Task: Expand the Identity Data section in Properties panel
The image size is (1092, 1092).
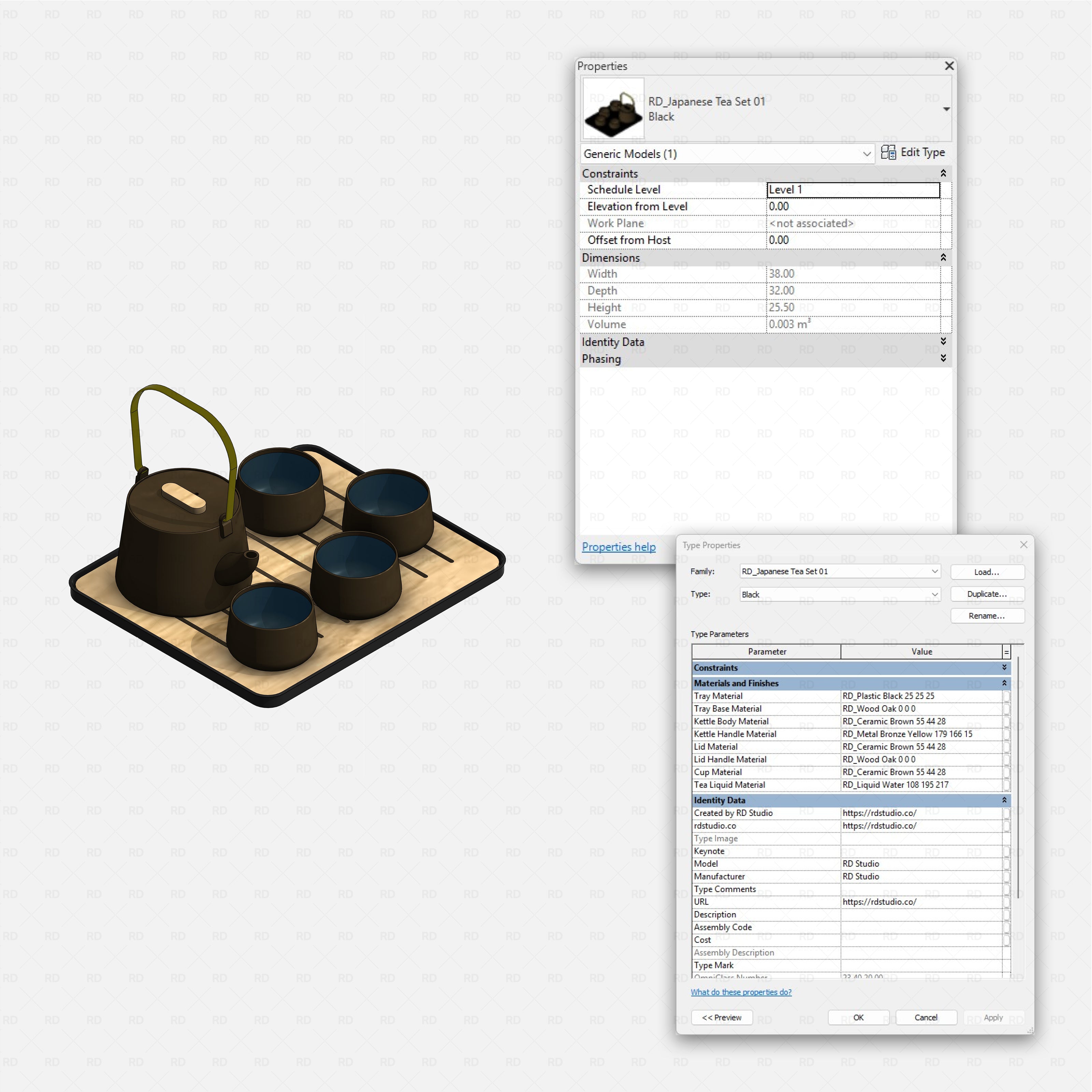Action: click(943, 341)
